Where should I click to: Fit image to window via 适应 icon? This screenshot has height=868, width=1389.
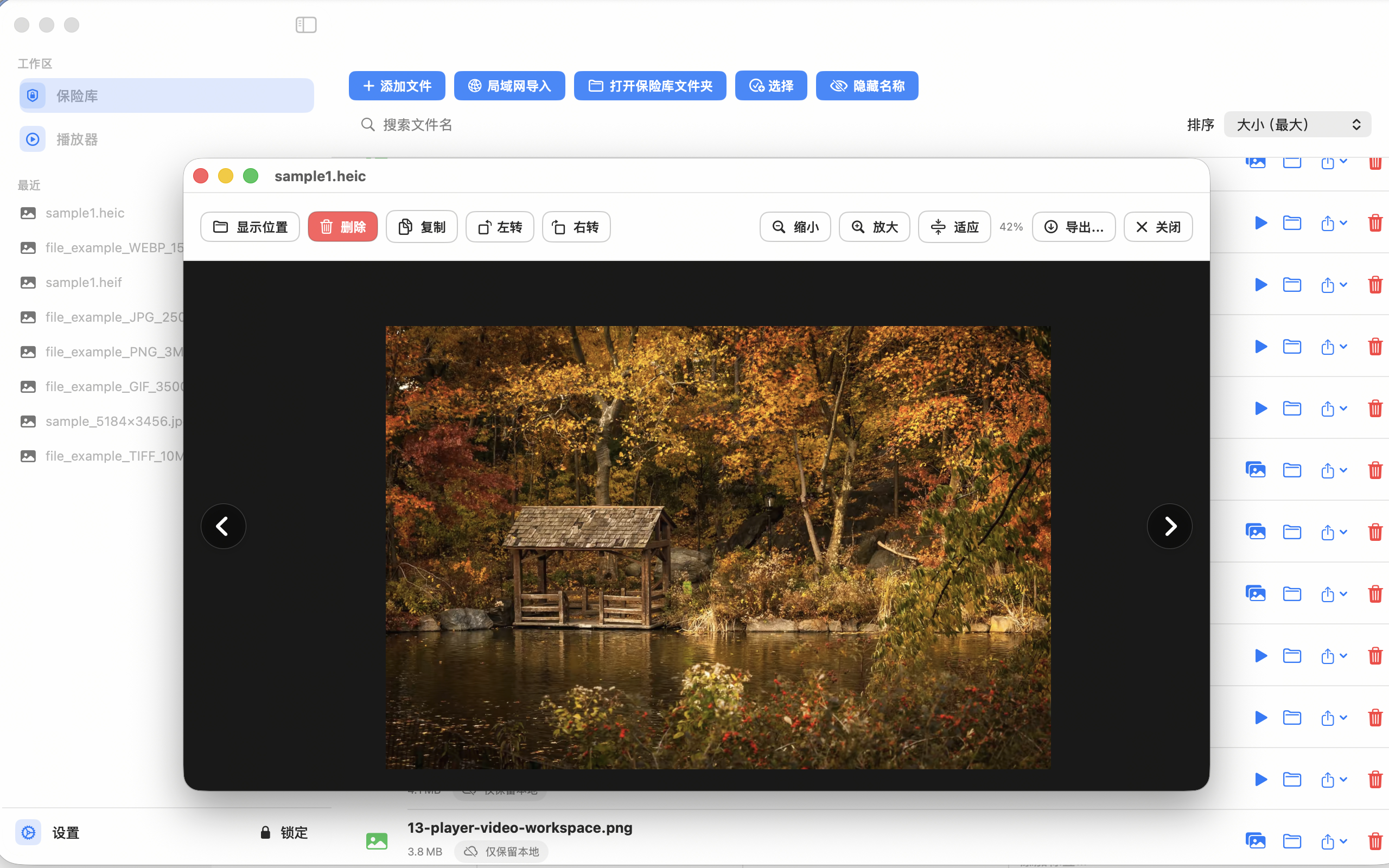[953, 227]
